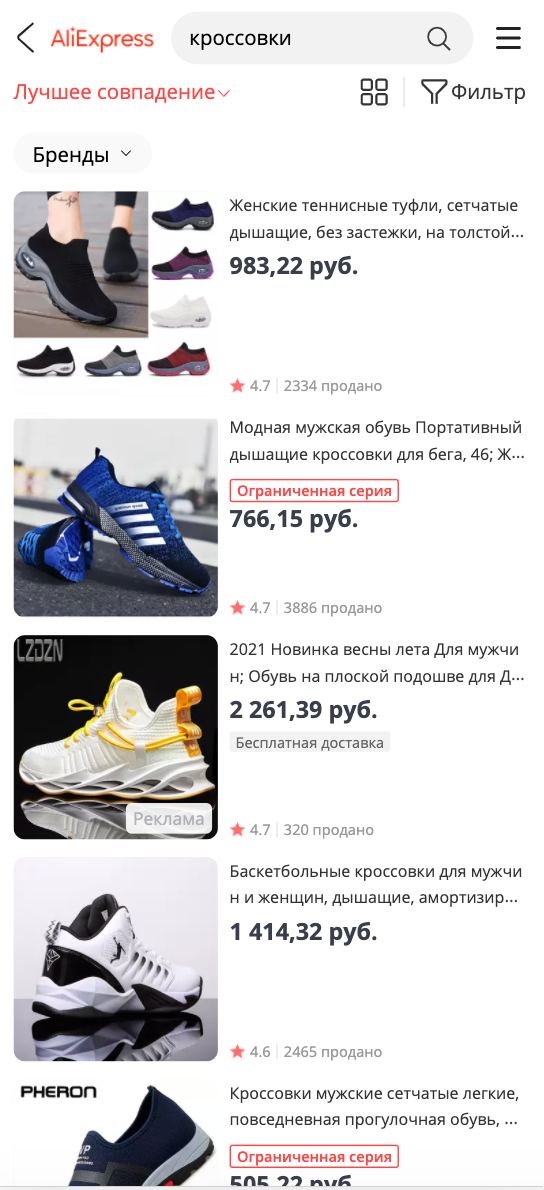544x1190 pixels.
Task: Click the кроссовки search field
Action: (322, 38)
